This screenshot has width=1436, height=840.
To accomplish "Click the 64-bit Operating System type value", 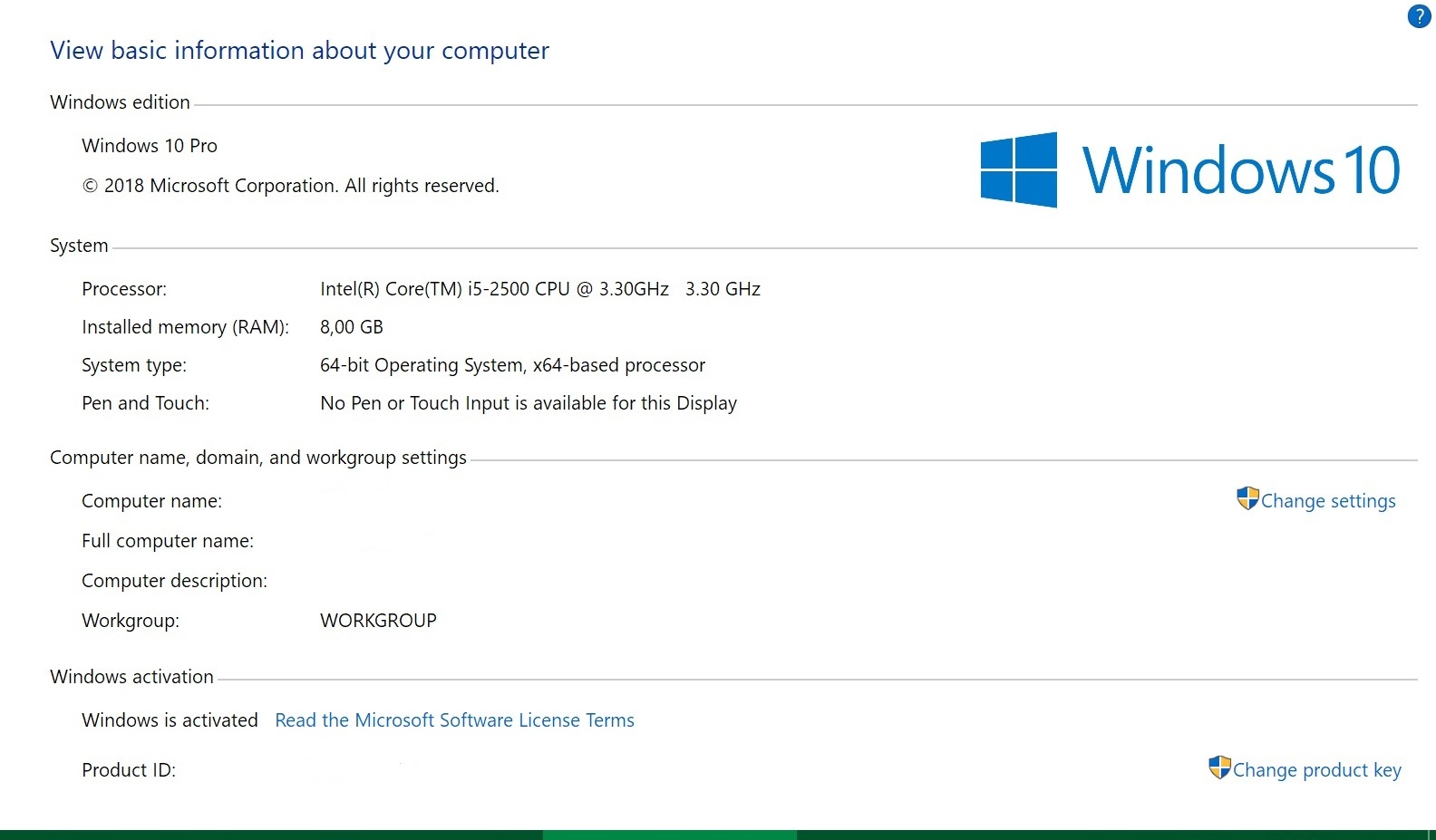I will [512, 365].
